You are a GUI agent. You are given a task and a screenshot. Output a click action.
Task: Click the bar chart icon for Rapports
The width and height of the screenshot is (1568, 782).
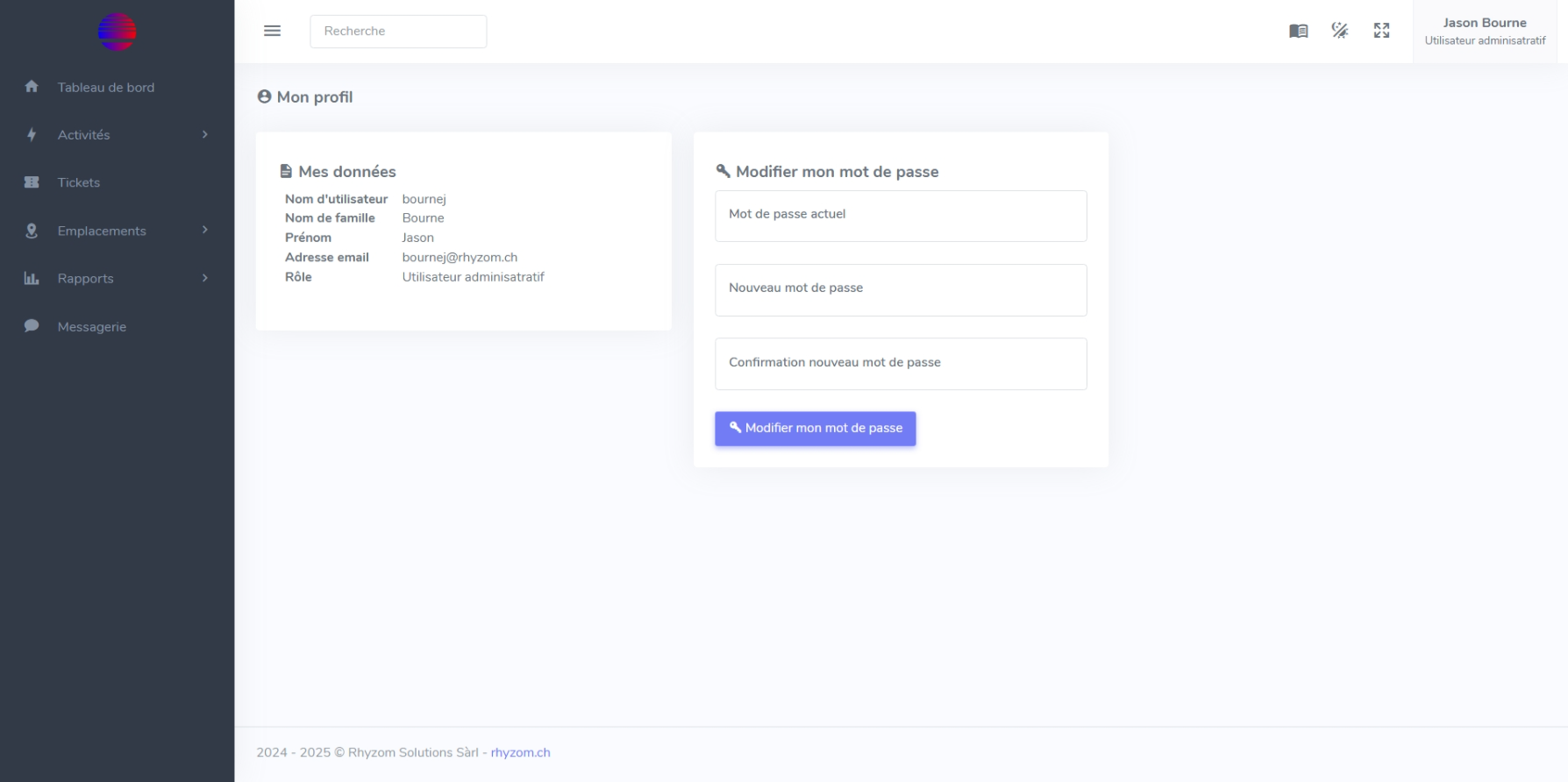[32, 279]
